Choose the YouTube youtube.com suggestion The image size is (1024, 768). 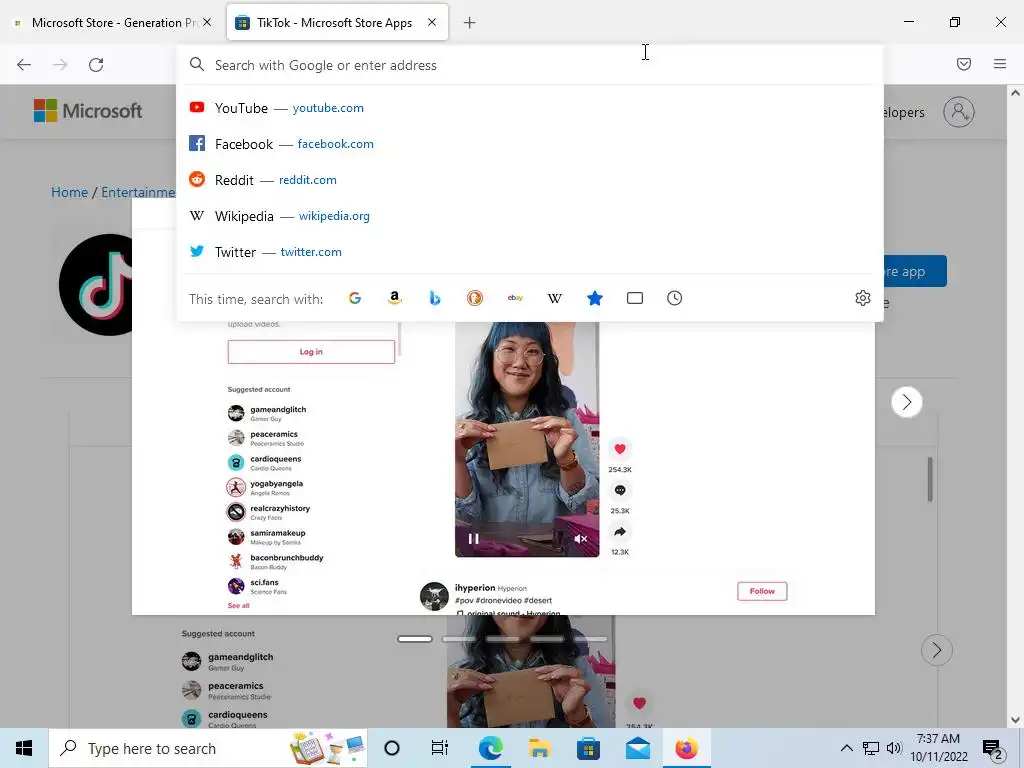tap(530, 108)
